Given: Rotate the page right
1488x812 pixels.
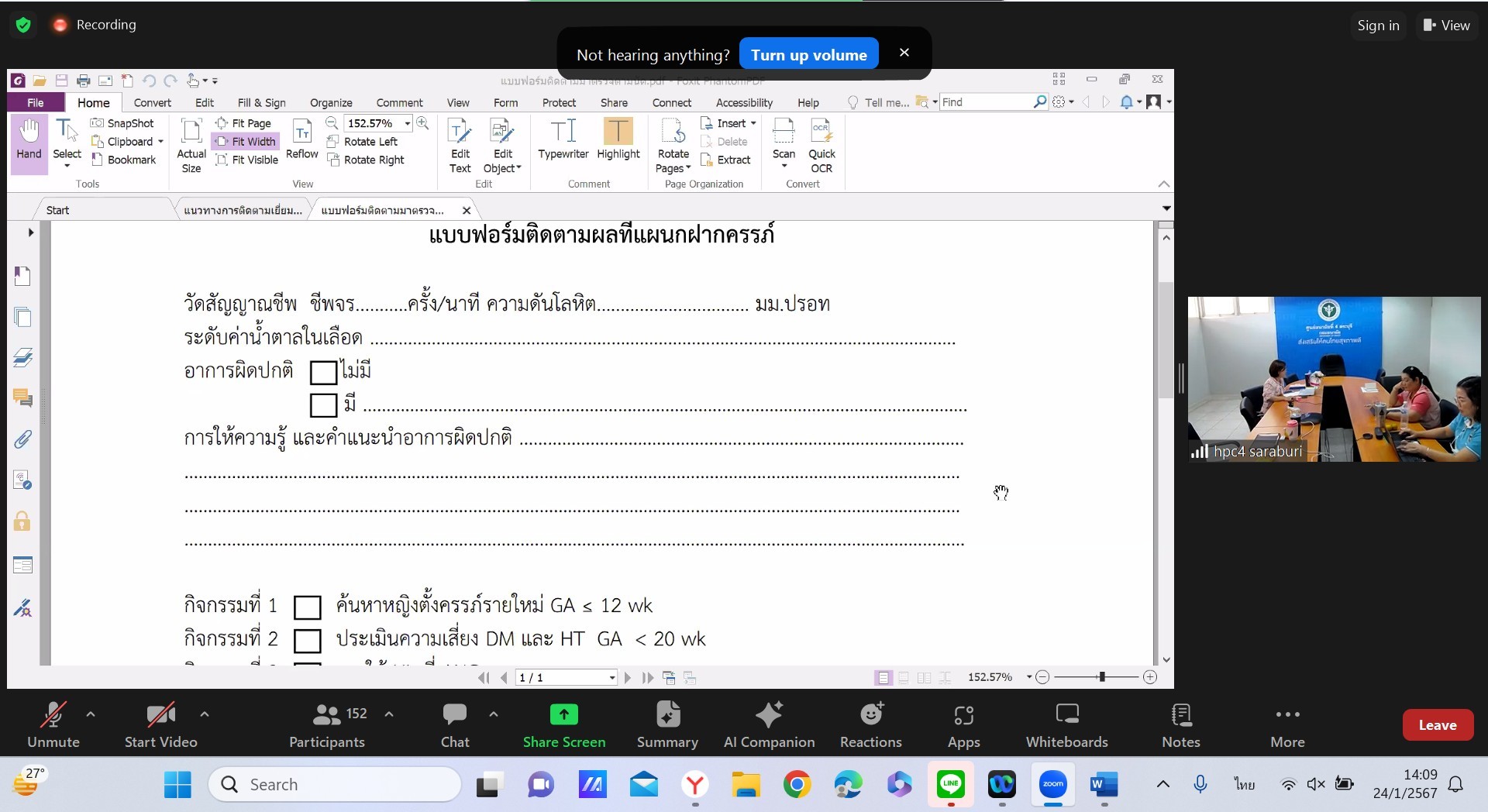Looking at the screenshot, I should coord(366,160).
